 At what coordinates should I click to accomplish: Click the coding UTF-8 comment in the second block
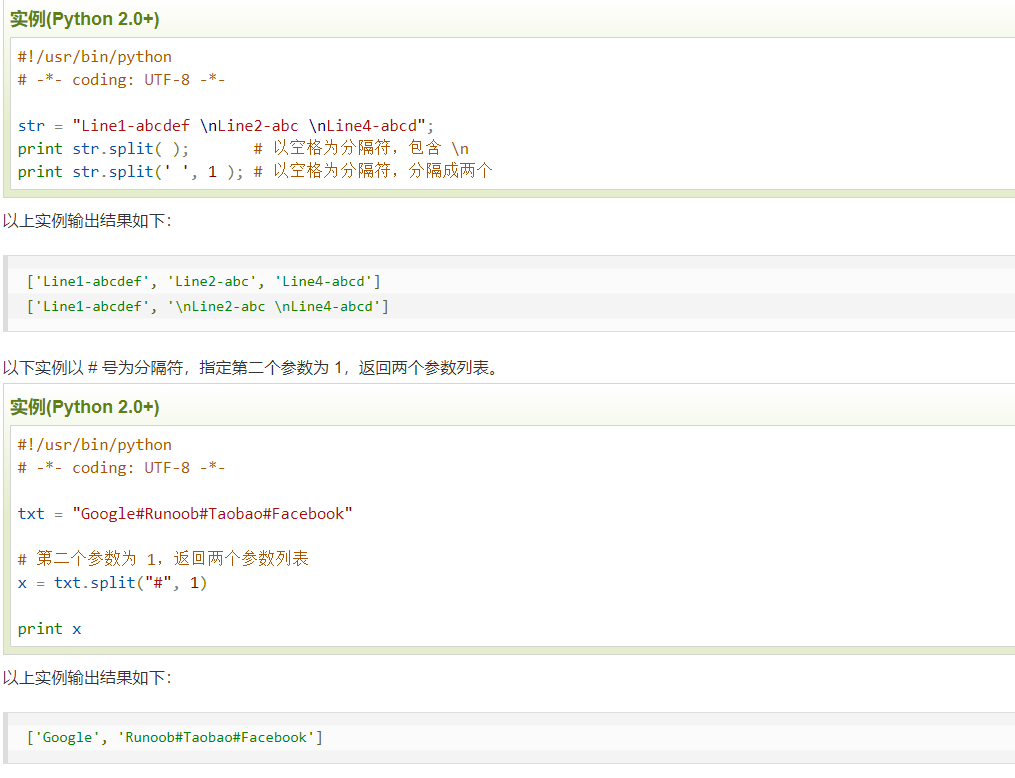coord(121,468)
